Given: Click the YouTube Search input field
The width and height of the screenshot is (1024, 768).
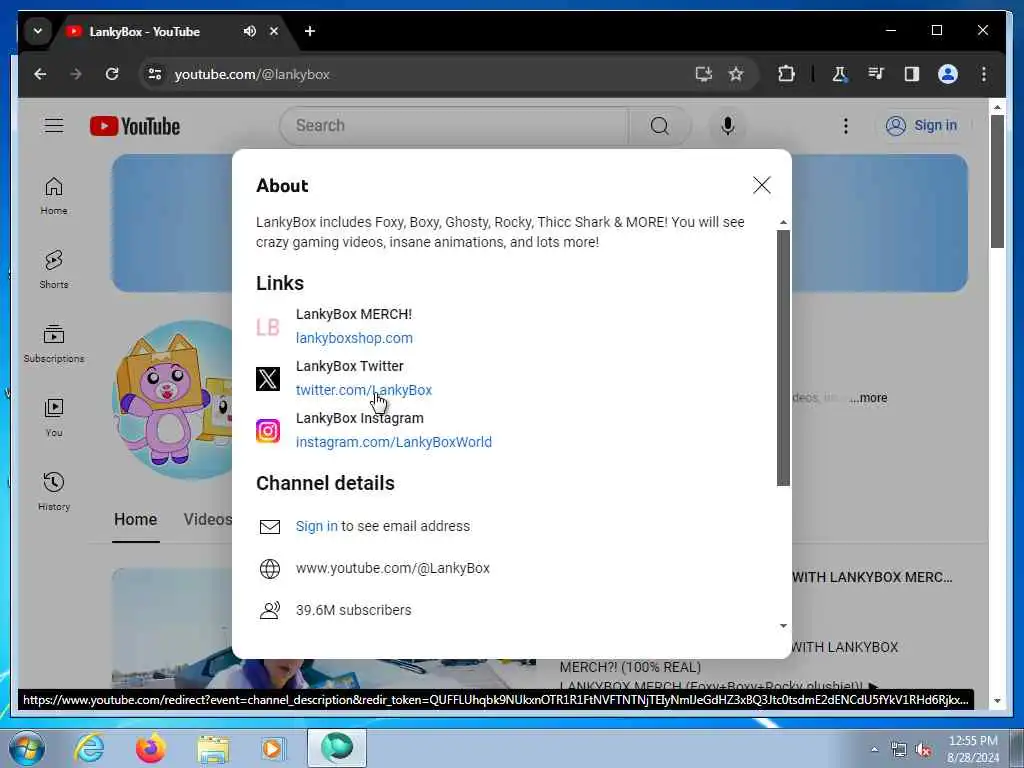Looking at the screenshot, I should (x=454, y=125).
